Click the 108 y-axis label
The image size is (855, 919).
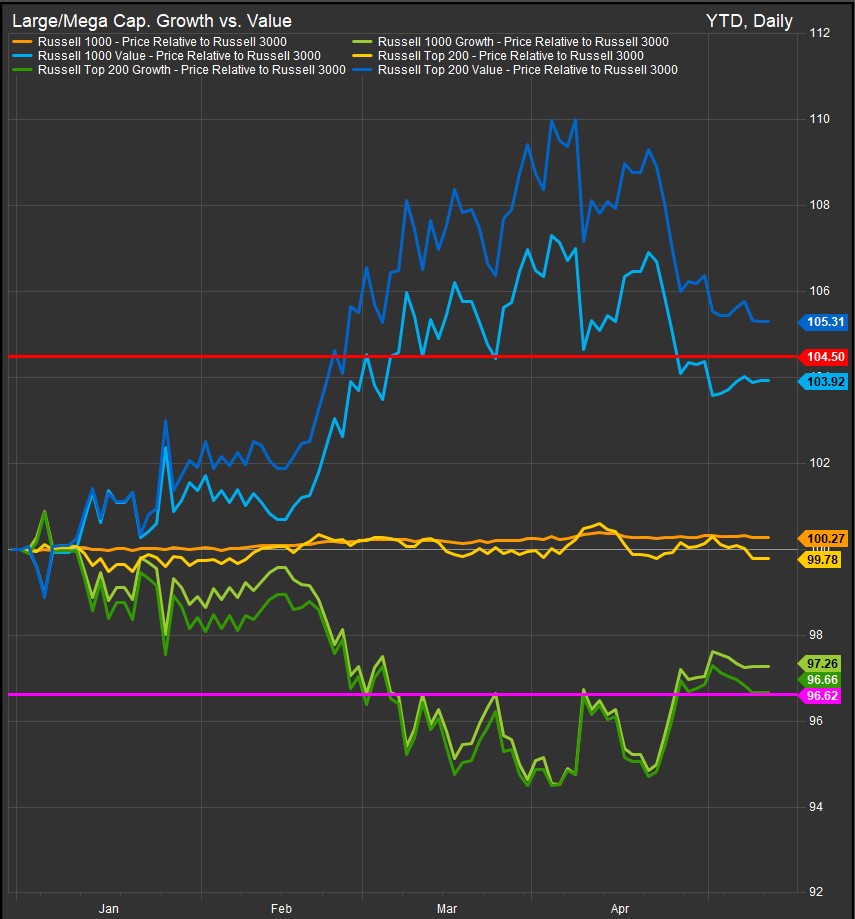click(819, 205)
